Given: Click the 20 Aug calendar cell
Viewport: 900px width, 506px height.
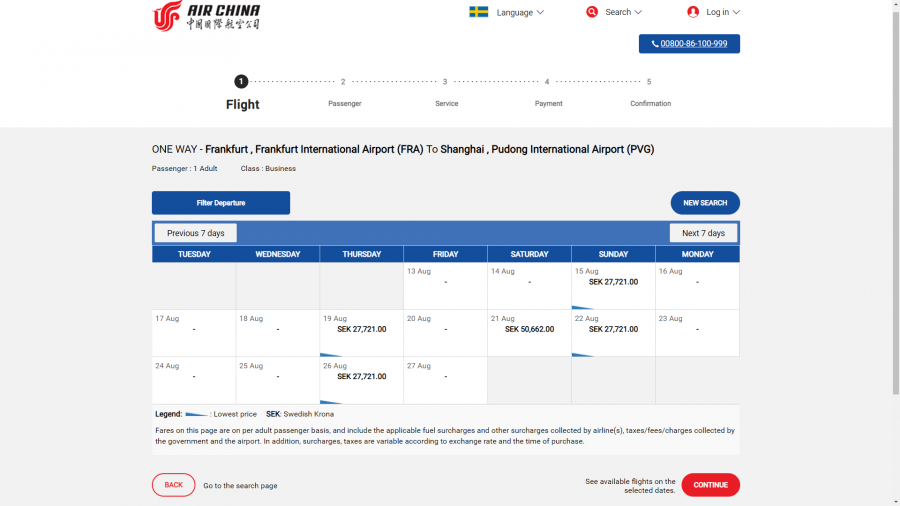Looking at the screenshot, I should [x=445, y=333].
